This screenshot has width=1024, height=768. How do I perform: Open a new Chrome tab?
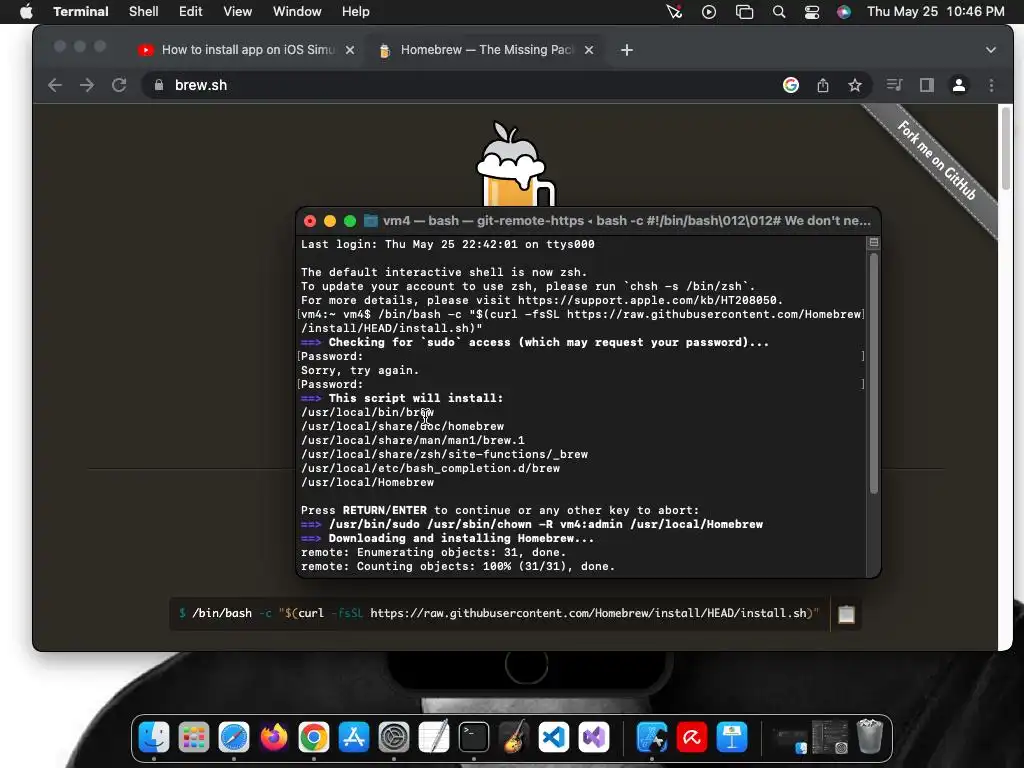[x=626, y=50]
